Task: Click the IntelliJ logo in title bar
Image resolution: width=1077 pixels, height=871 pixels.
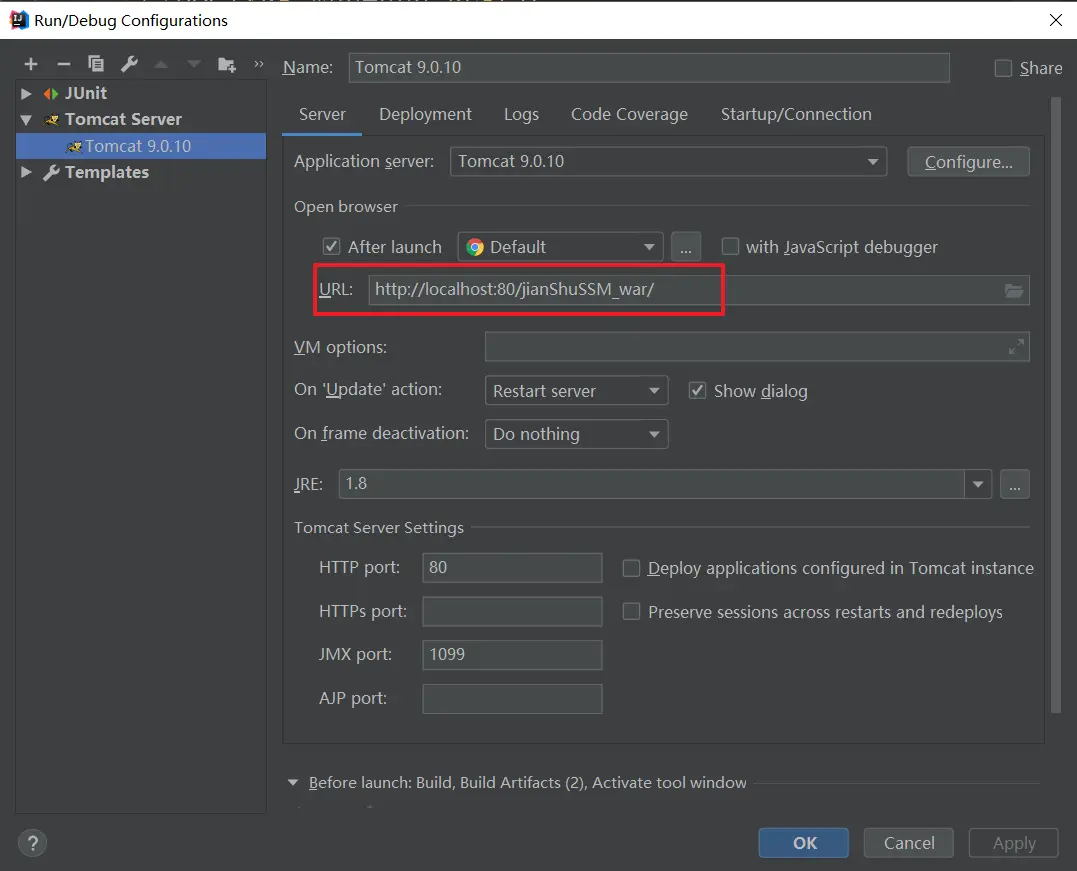Action: (x=19, y=20)
